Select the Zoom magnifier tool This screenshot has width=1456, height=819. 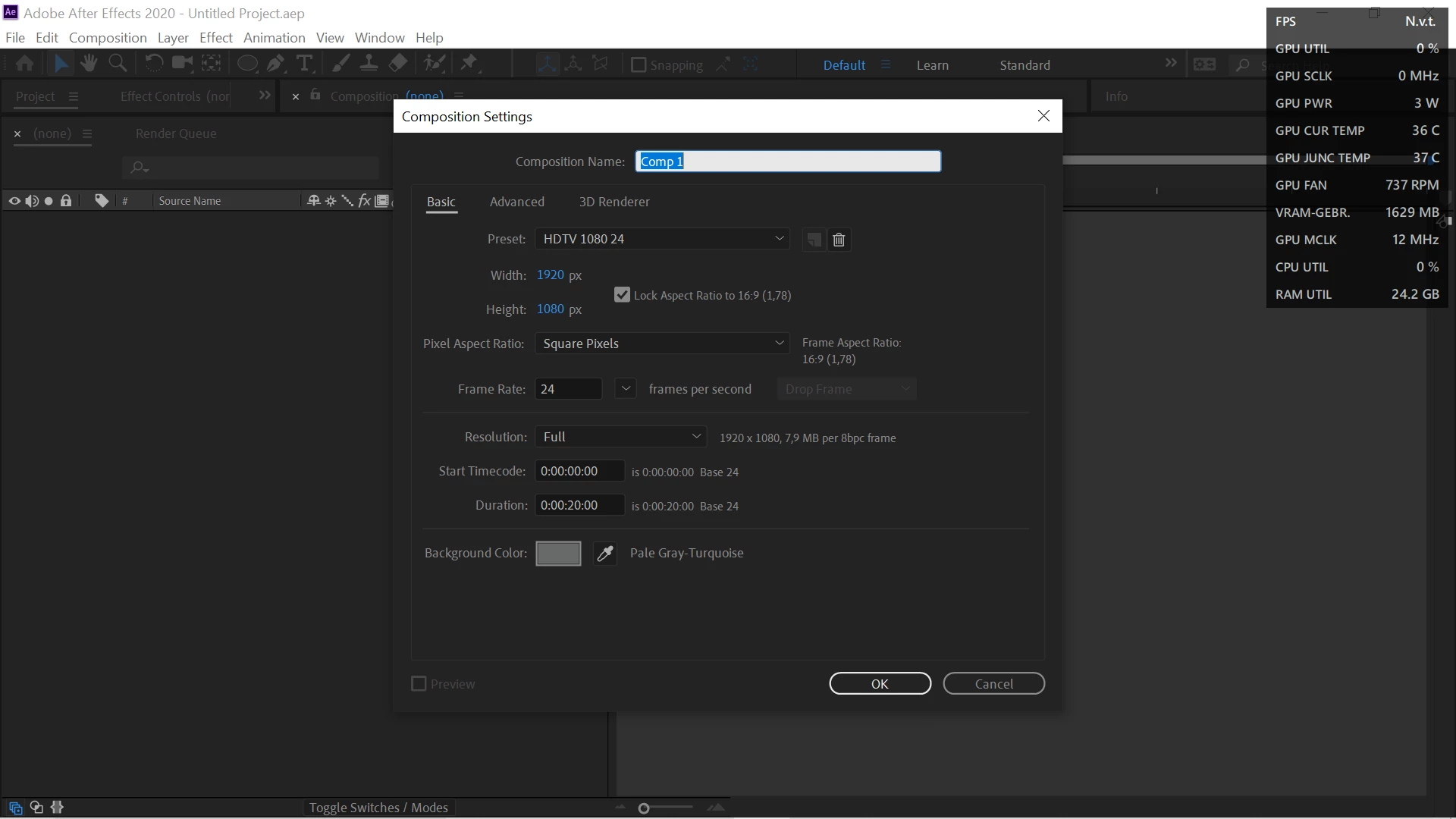[118, 64]
